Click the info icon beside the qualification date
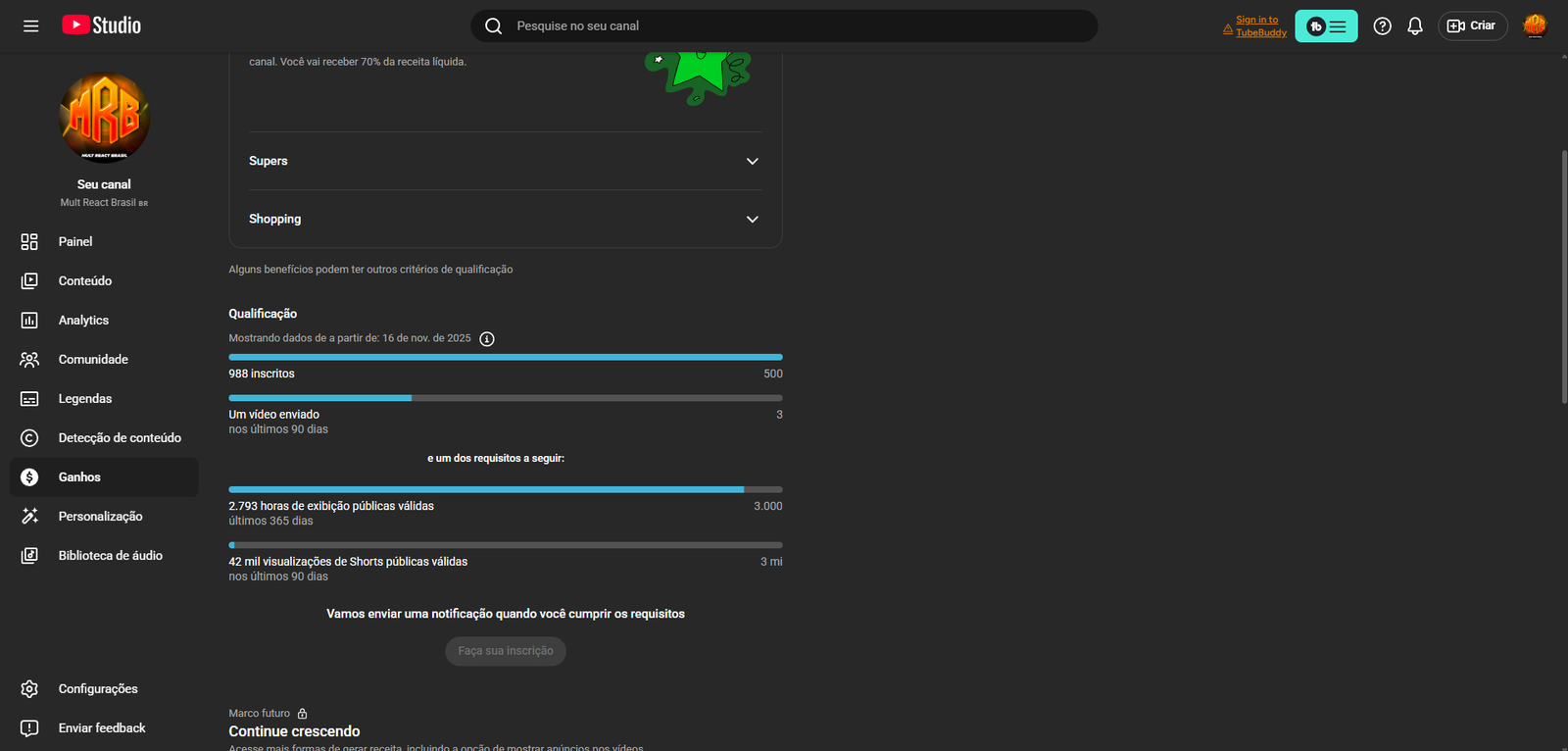Image resolution: width=1568 pixels, height=751 pixels. [487, 339]
